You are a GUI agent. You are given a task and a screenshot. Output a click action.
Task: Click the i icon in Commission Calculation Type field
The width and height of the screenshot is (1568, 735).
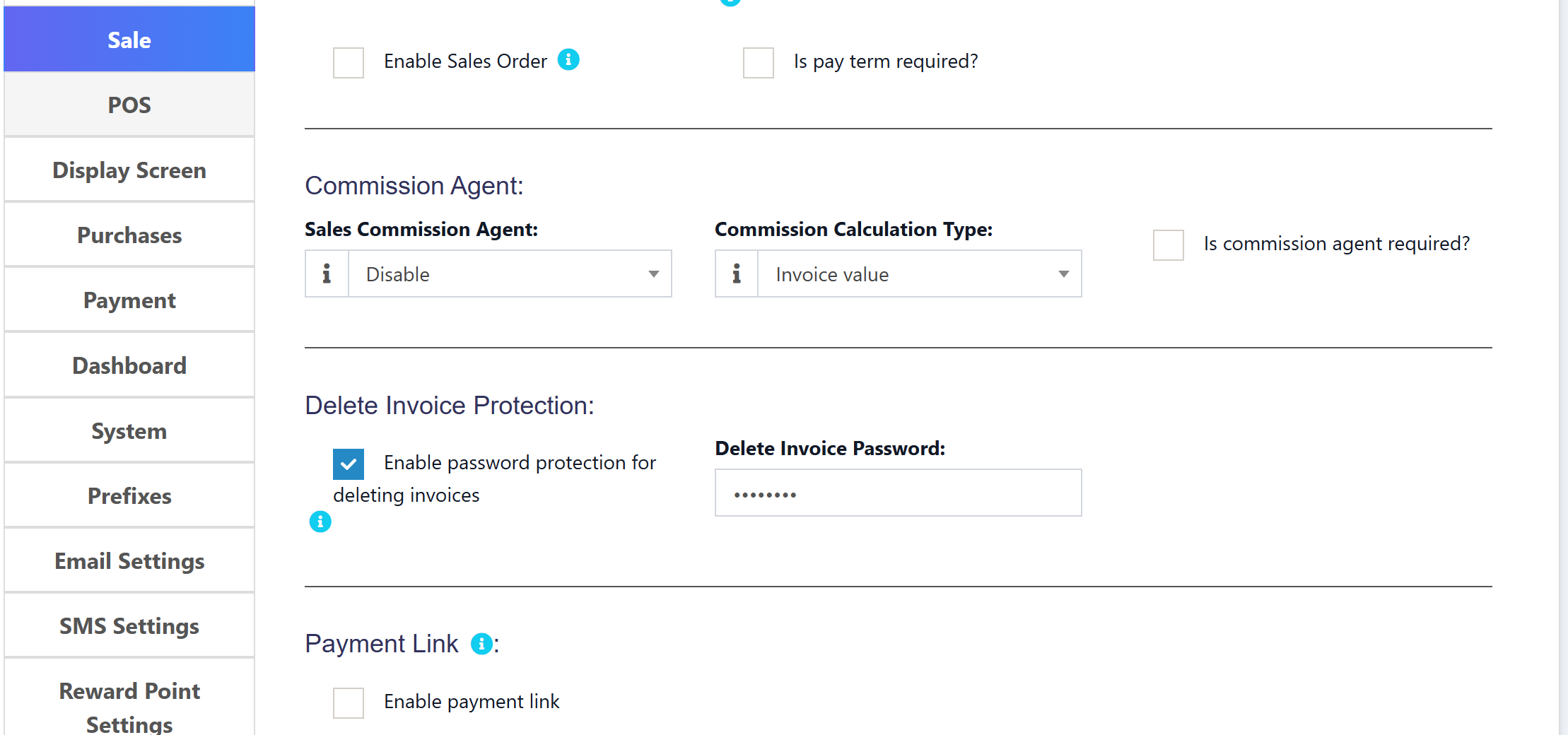pos(736,274)
